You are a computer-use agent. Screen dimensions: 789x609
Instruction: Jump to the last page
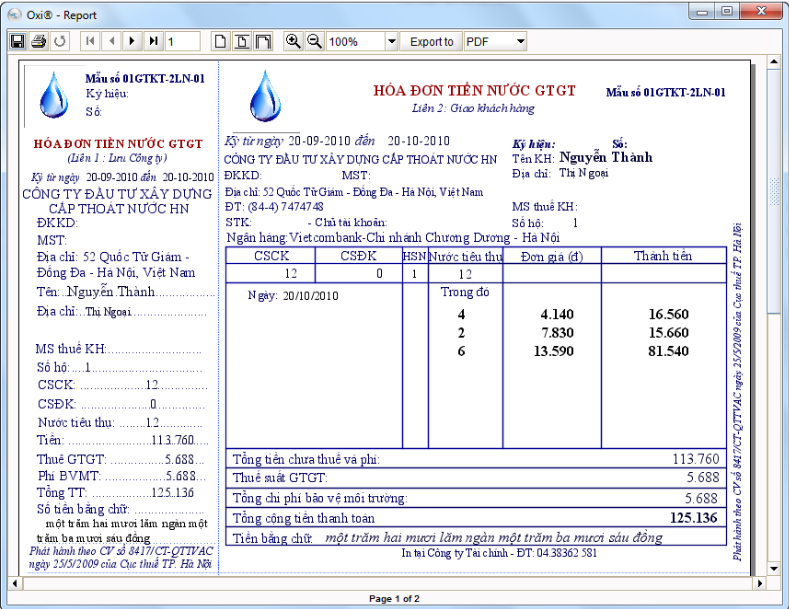153,41
